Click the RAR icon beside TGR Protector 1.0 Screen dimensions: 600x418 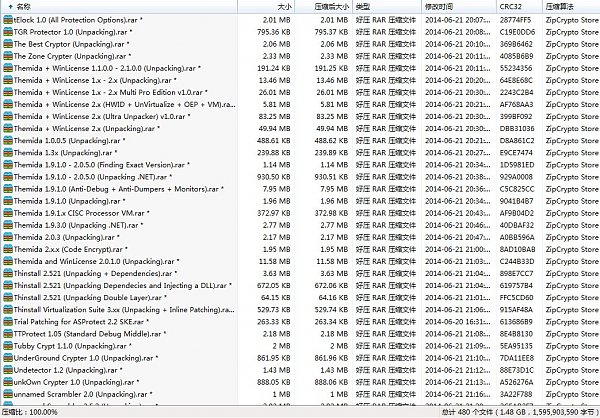[8, 32]
